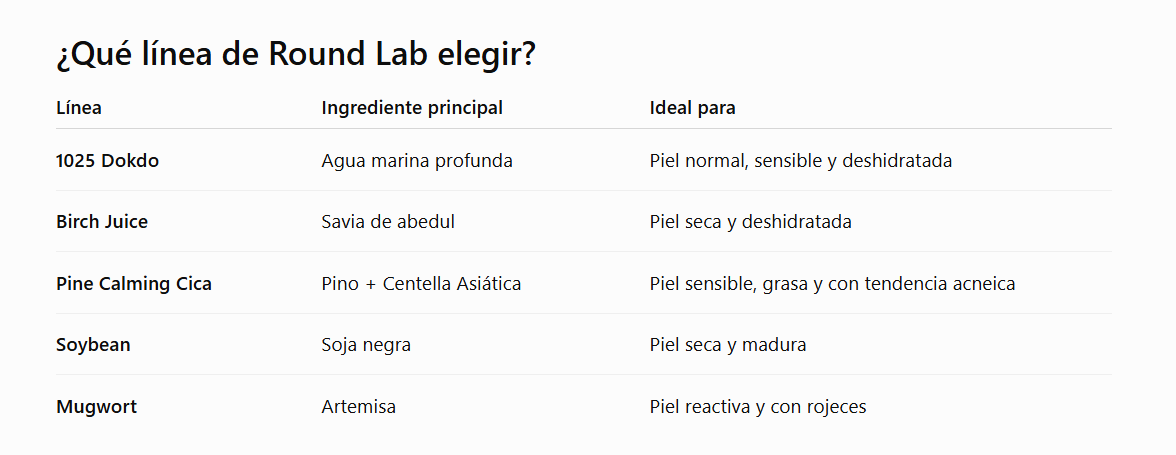
Task: Click the heading '¿Qué línea de Round Lab elegir?'
Action: 296,55
